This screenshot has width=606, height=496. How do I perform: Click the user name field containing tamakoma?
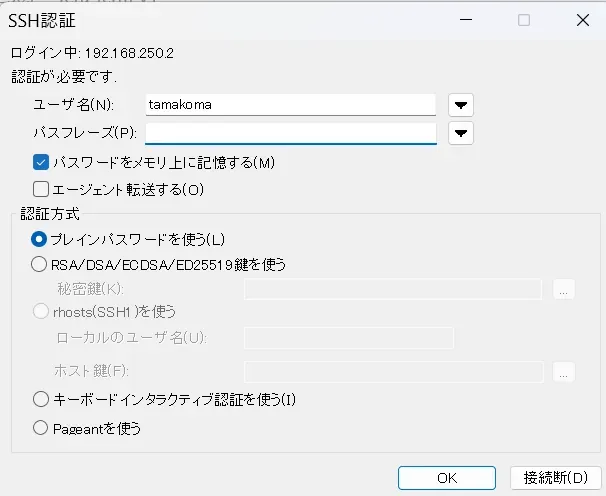point(290,105)
